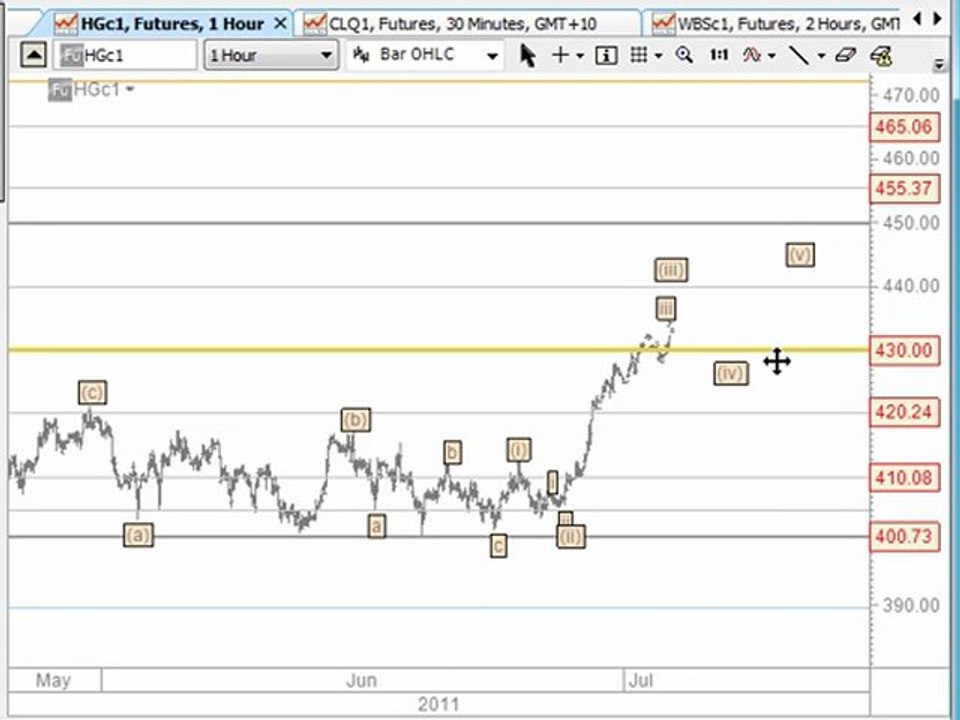Click the 420.24 price level label
This screenshot has height=720, width=960.
point(904,412)
